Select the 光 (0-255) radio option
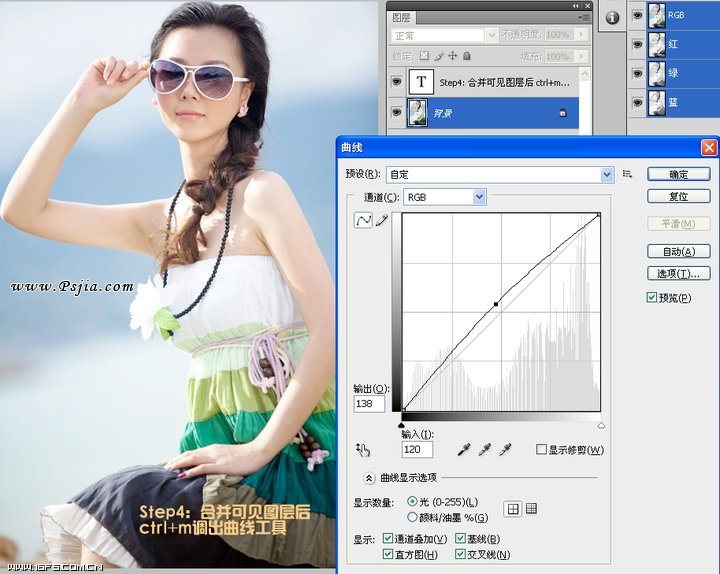 [x=412, y=501]
